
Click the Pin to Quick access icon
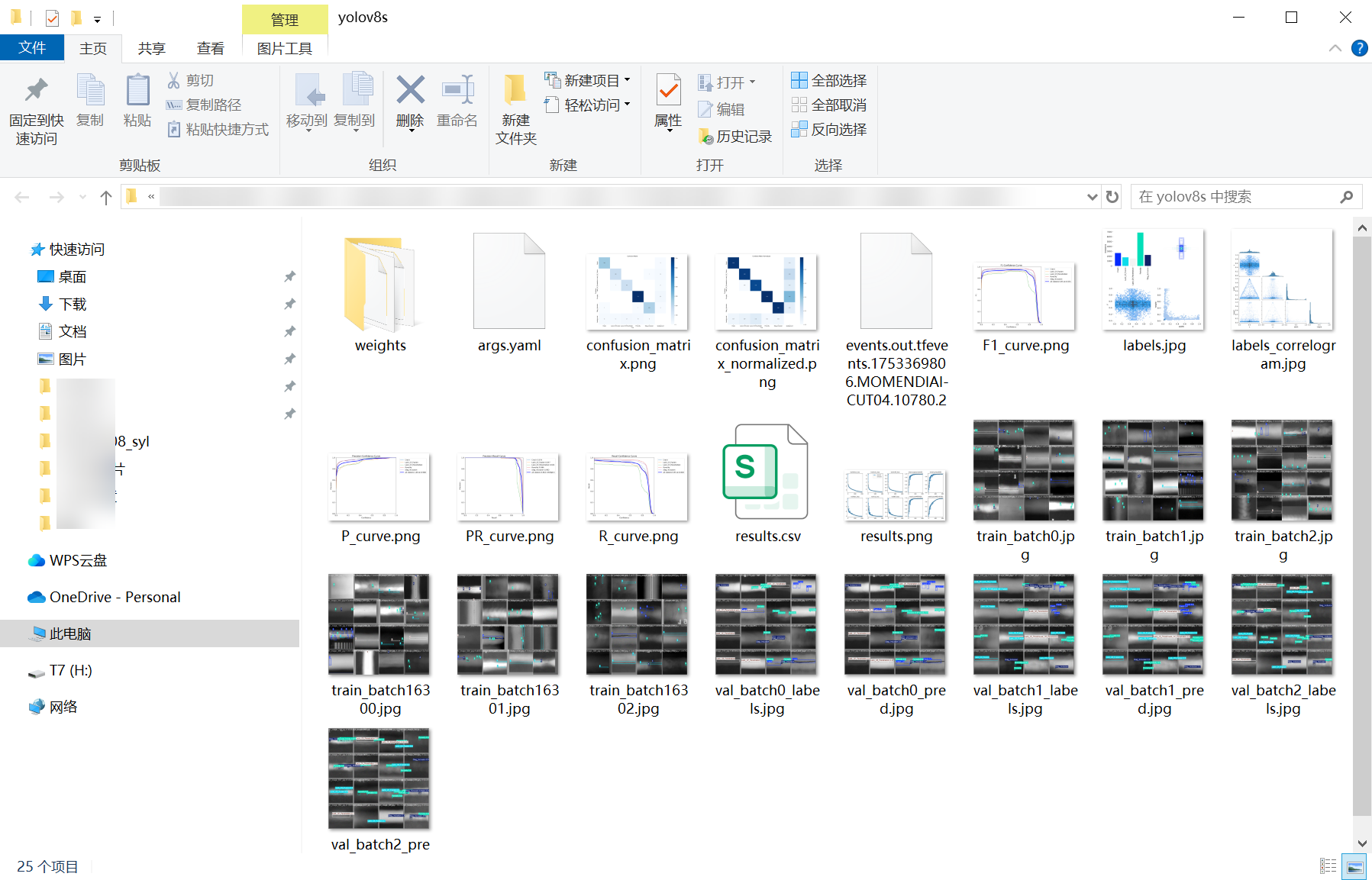pos(35,105)
